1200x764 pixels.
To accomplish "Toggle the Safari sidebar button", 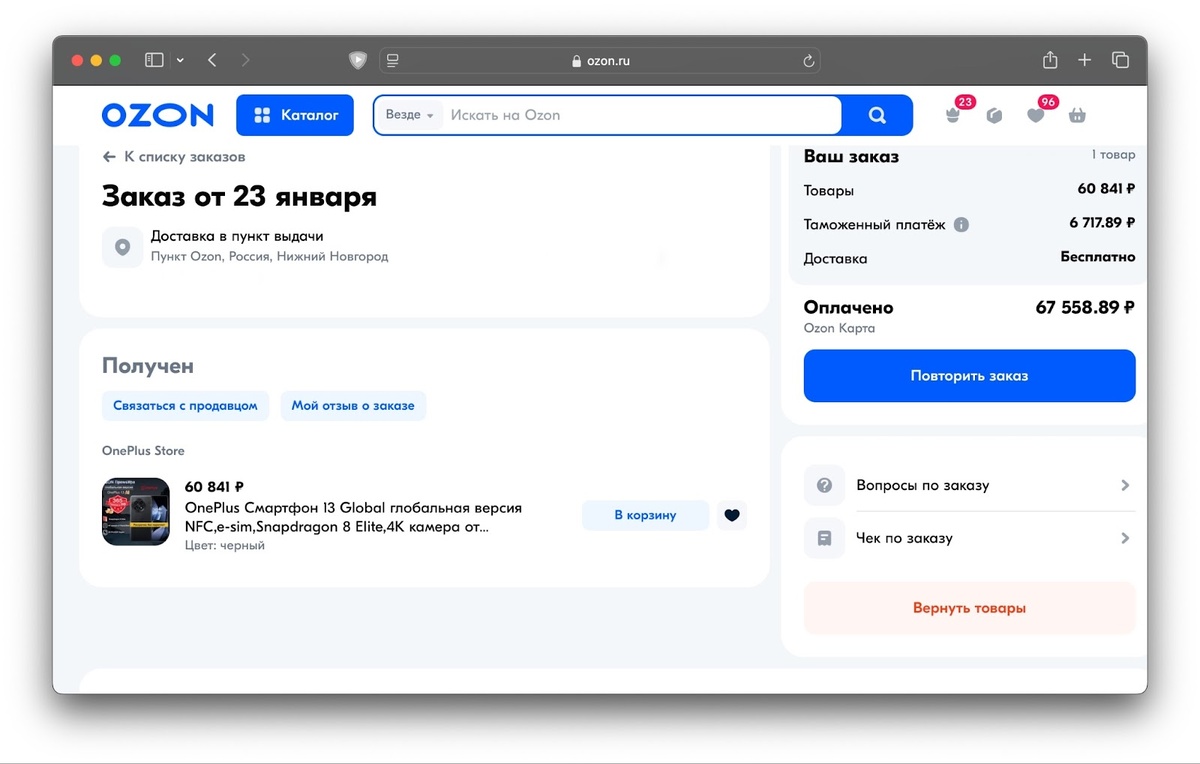I will pos(154,60).
